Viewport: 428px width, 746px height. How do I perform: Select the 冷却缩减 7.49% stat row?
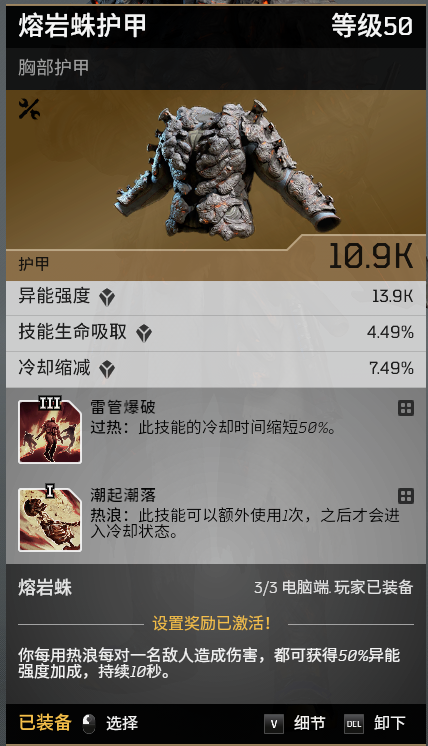pos(216,369)
